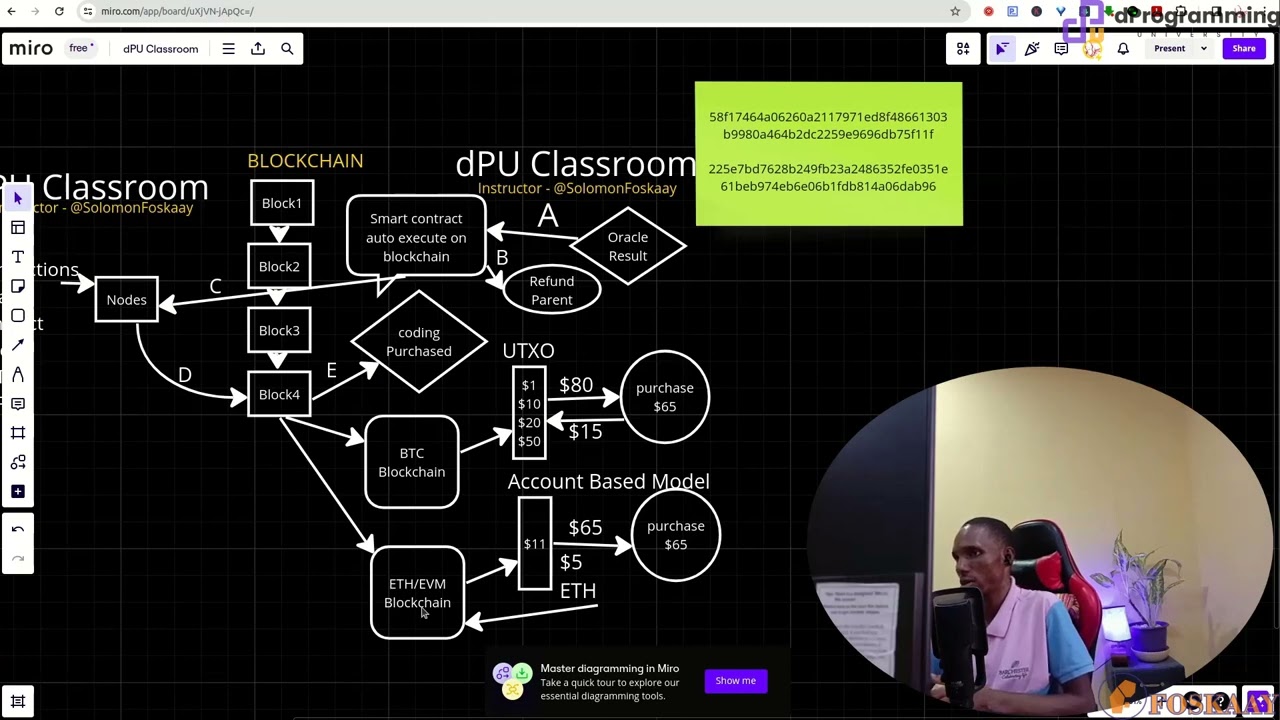
Task: Select the cursor Select tool
Action: [18, 198]
